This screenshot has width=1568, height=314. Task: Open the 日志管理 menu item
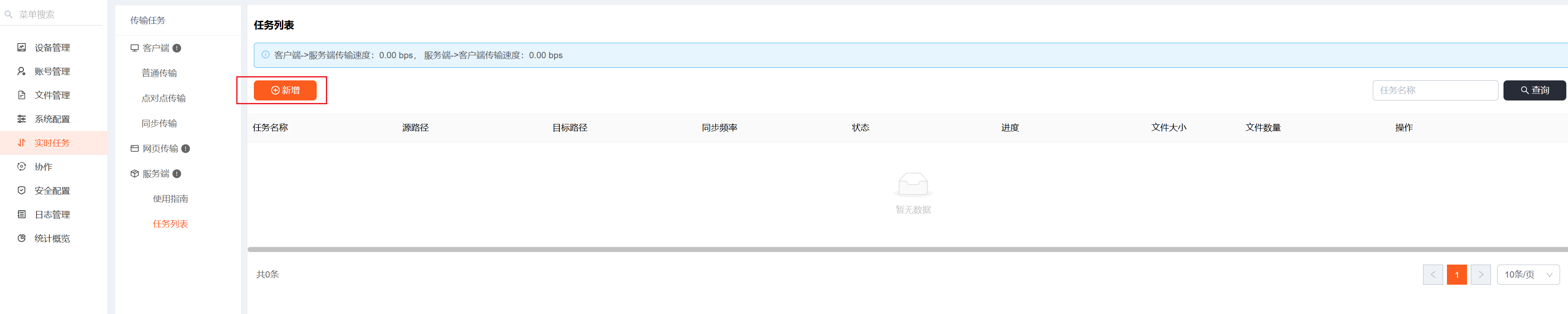(52, 214)
